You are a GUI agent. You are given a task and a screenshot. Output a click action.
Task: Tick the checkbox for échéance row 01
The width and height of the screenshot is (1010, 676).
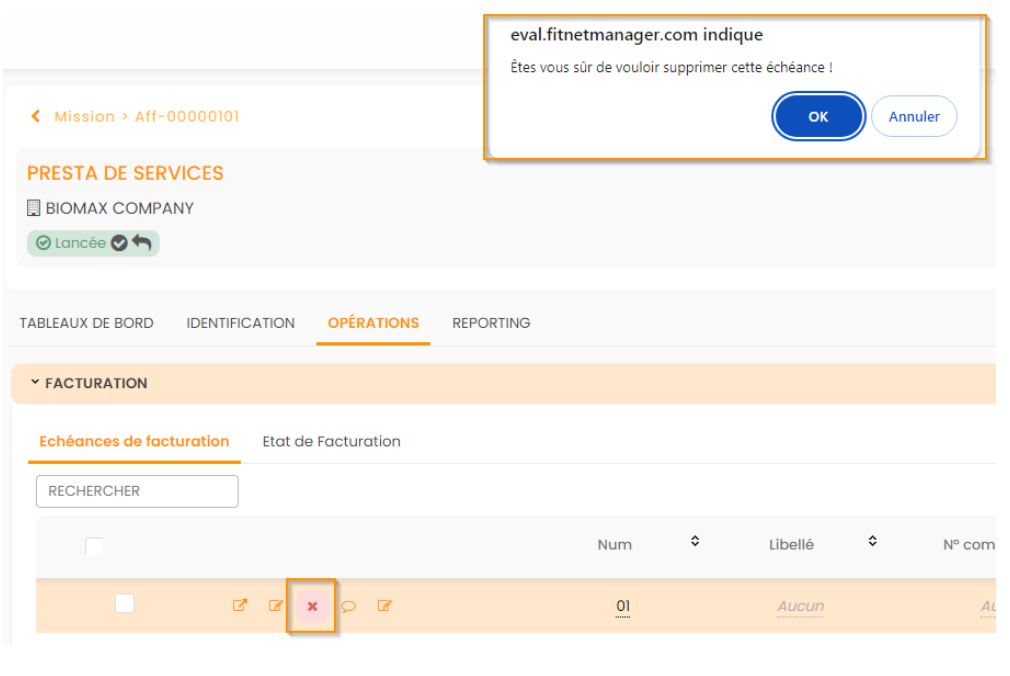pyautogui.click(x=124, y=603)
